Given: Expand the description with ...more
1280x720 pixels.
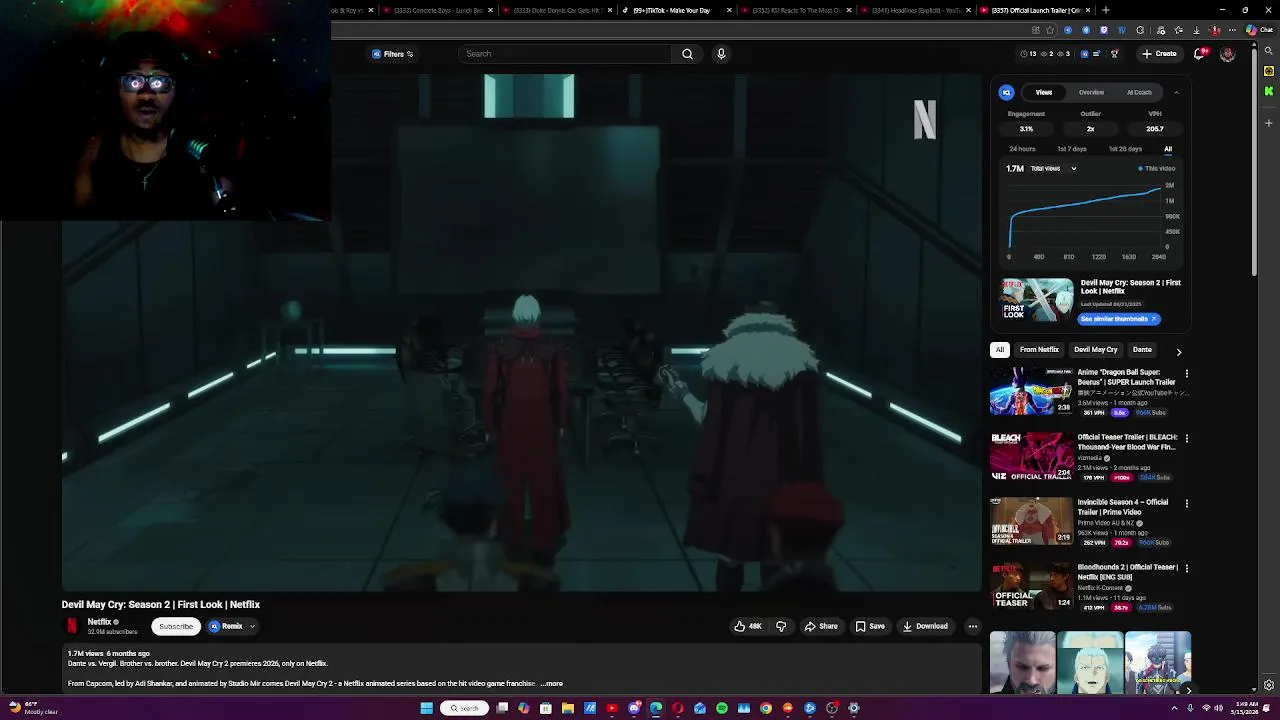Looking at the screenshot, I should coord(552,684).
